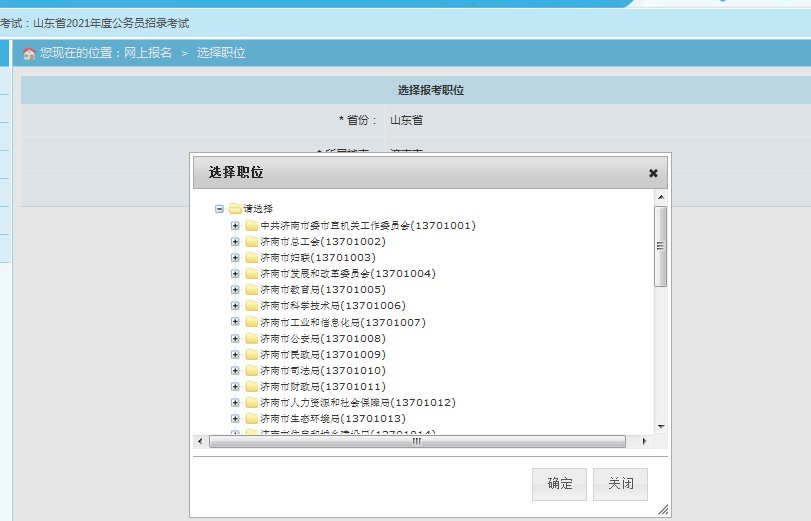Select 济南市公安局(13701008)

[x=323, y=339]
